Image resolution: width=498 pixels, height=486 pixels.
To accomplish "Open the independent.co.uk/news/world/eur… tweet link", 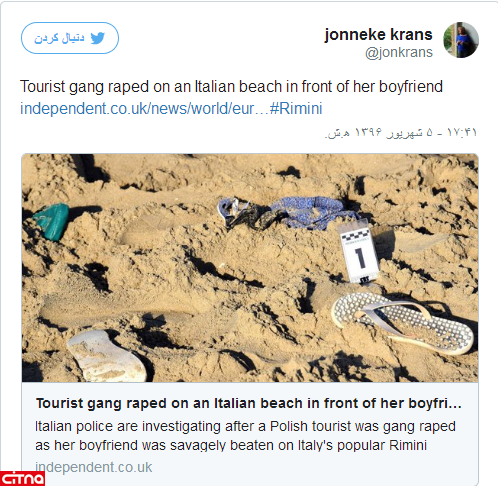I will [144, 108].
